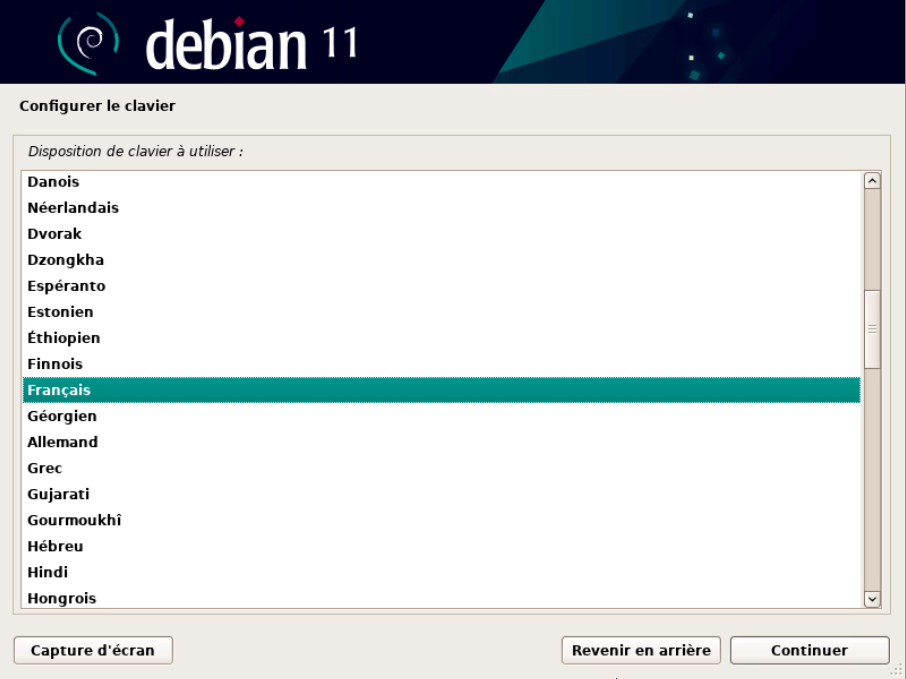Click the highlighted Français entry
The image size is (906, 679).
[x=60, y=390]
